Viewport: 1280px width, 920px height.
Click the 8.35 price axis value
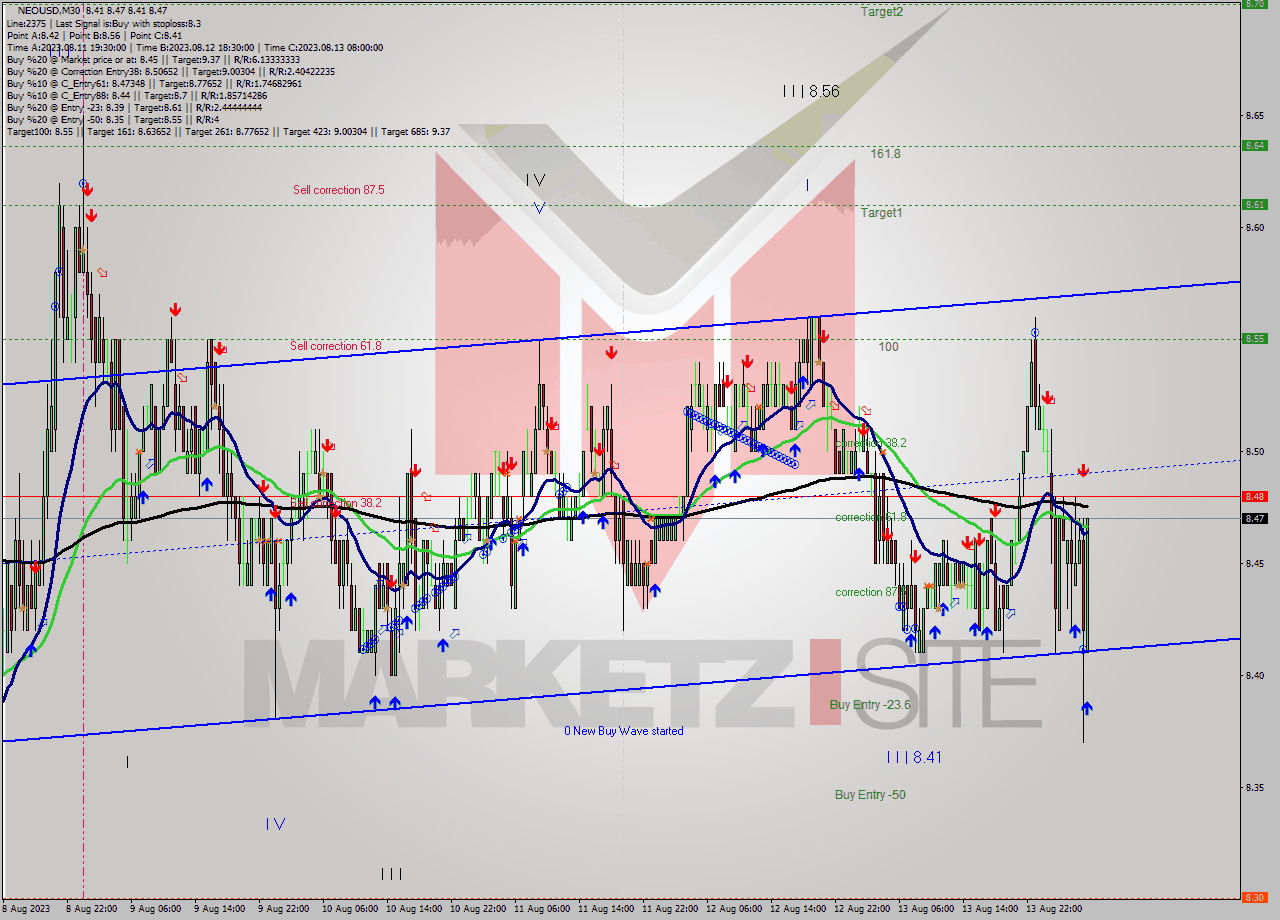(x=1255, y=788)
